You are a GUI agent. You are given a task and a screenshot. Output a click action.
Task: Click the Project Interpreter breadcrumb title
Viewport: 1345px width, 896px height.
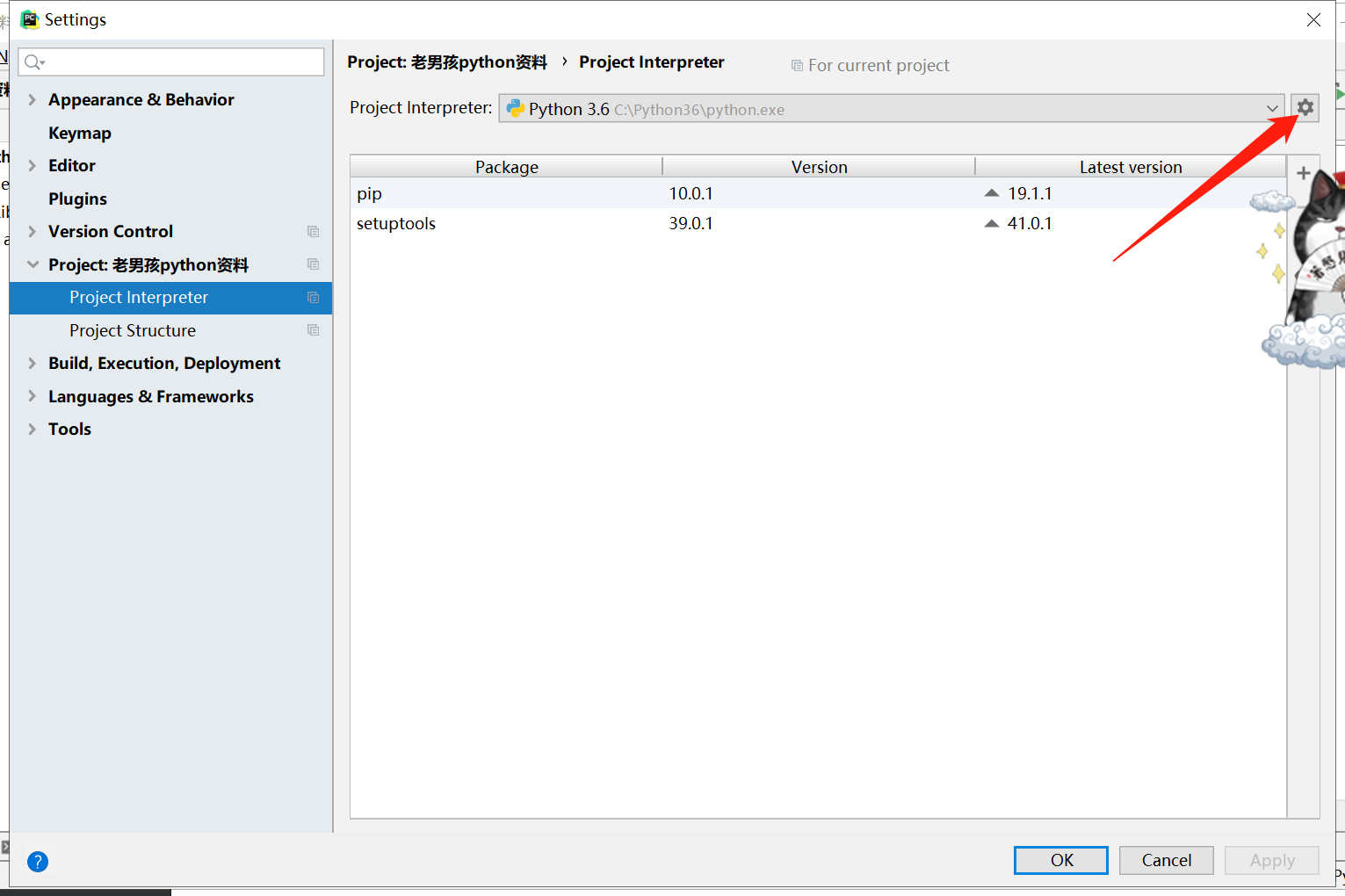(x=652, y=62)
